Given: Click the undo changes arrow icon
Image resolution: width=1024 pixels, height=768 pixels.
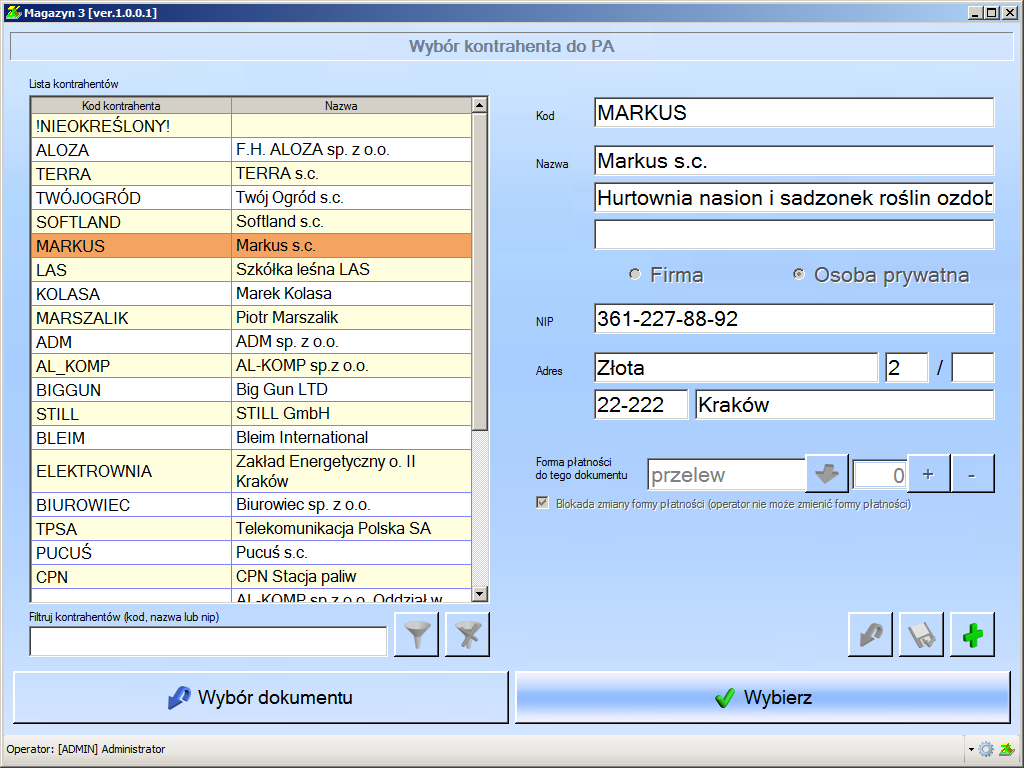Looking at the screenshot, I should point(870,636).
